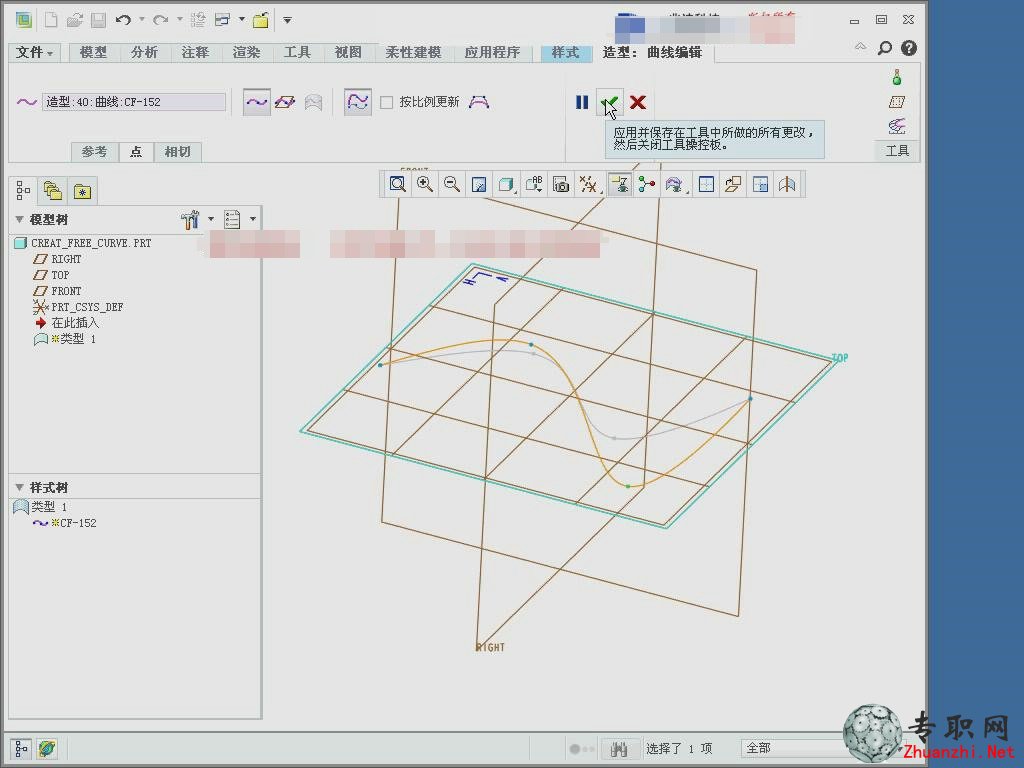Toggle the annotation display icon

coord(619,185)
